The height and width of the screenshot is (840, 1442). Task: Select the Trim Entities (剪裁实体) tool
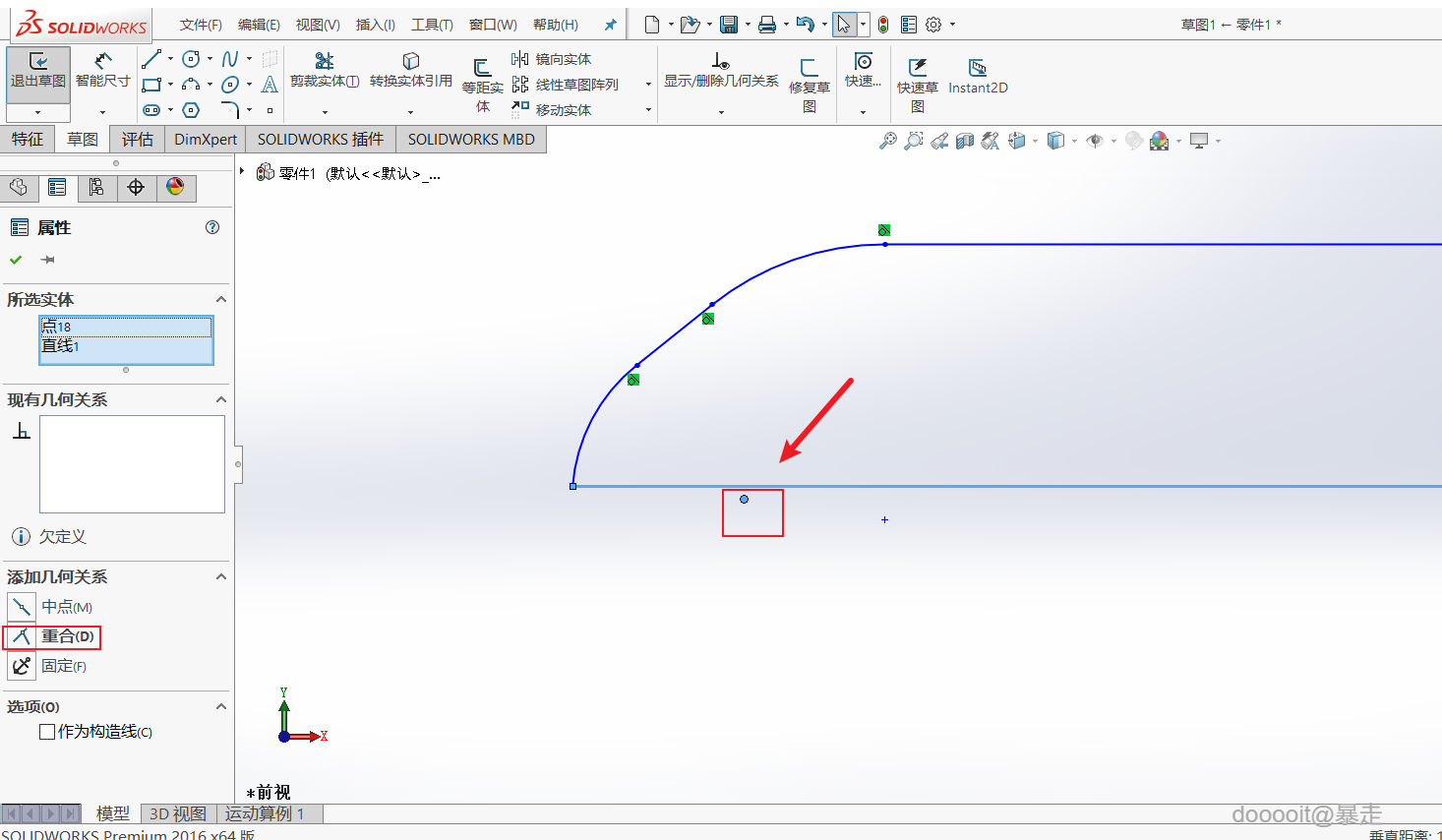point(324,70)
